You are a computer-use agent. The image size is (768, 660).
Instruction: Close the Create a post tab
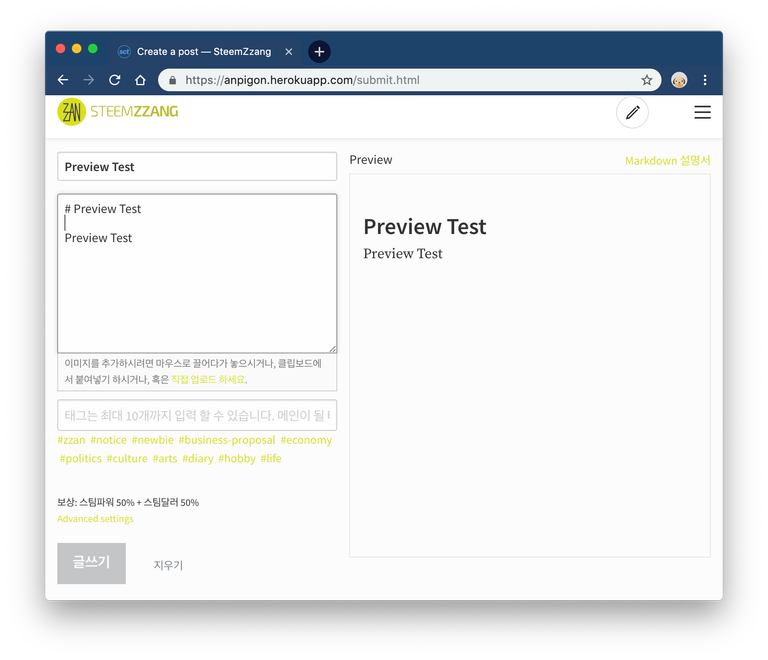(289, 51)
